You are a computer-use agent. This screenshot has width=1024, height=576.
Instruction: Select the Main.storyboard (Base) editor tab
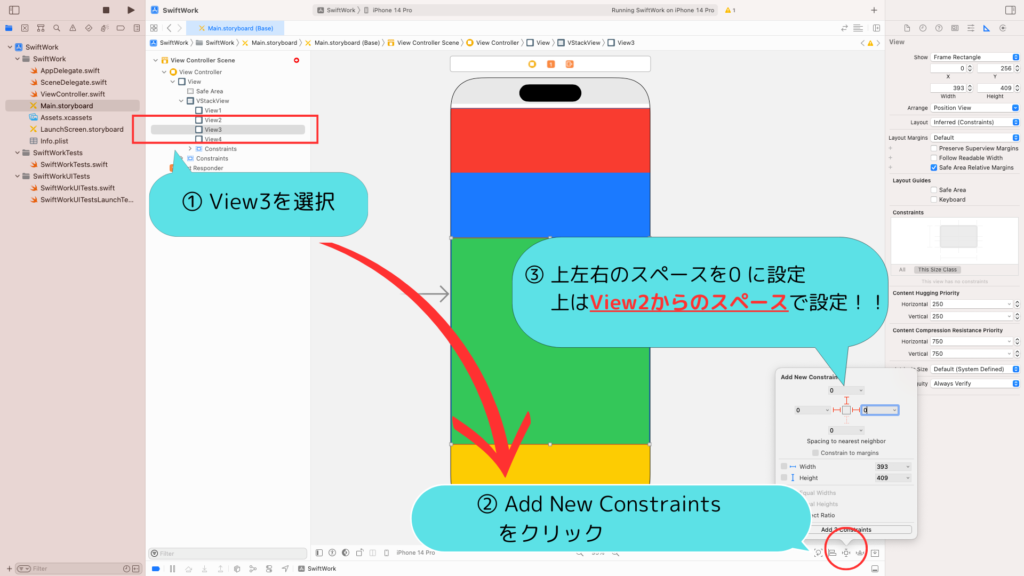pyautogui.click(x=235, y=28)
